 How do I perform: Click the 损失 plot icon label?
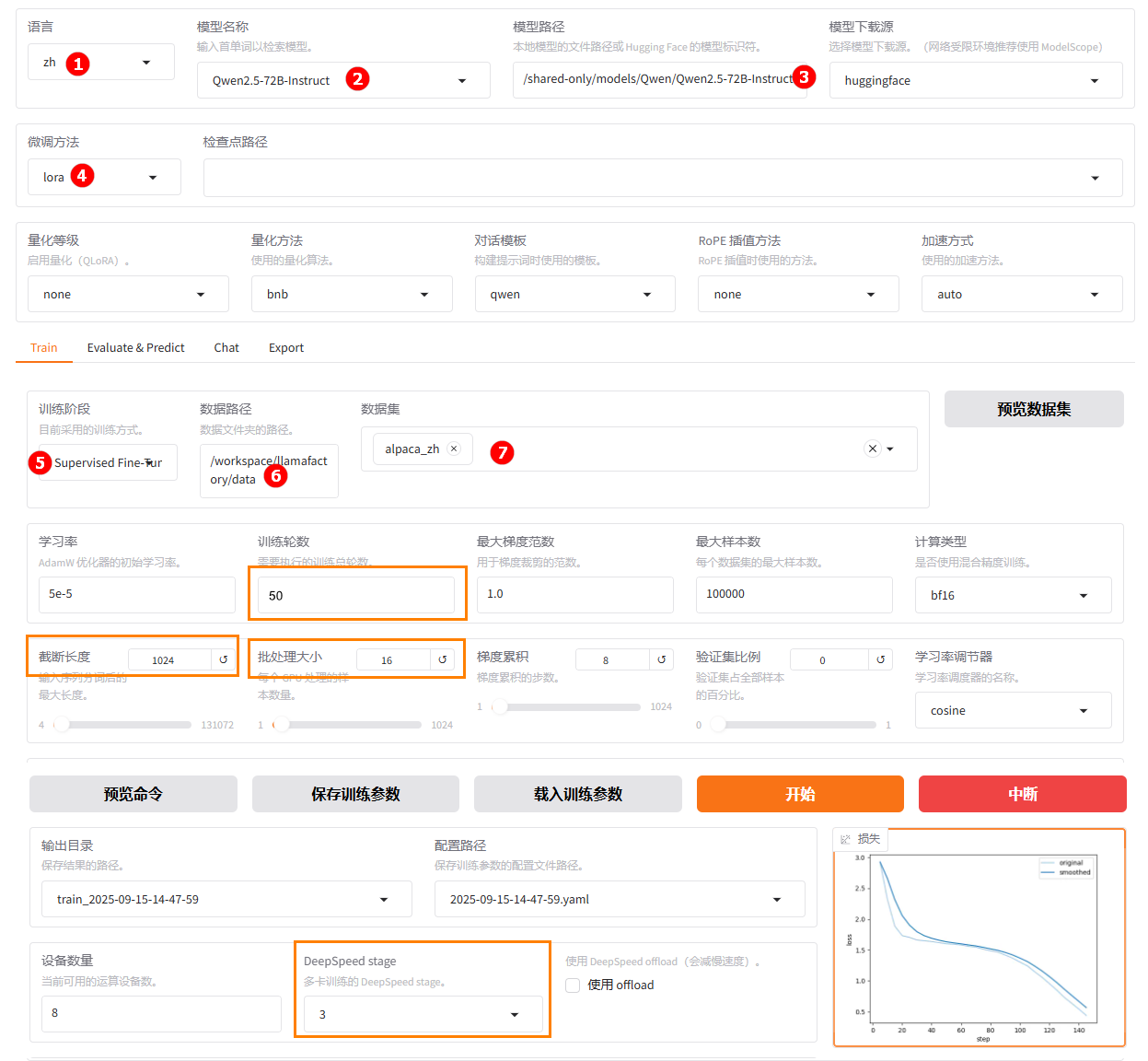tap(845, 839)
